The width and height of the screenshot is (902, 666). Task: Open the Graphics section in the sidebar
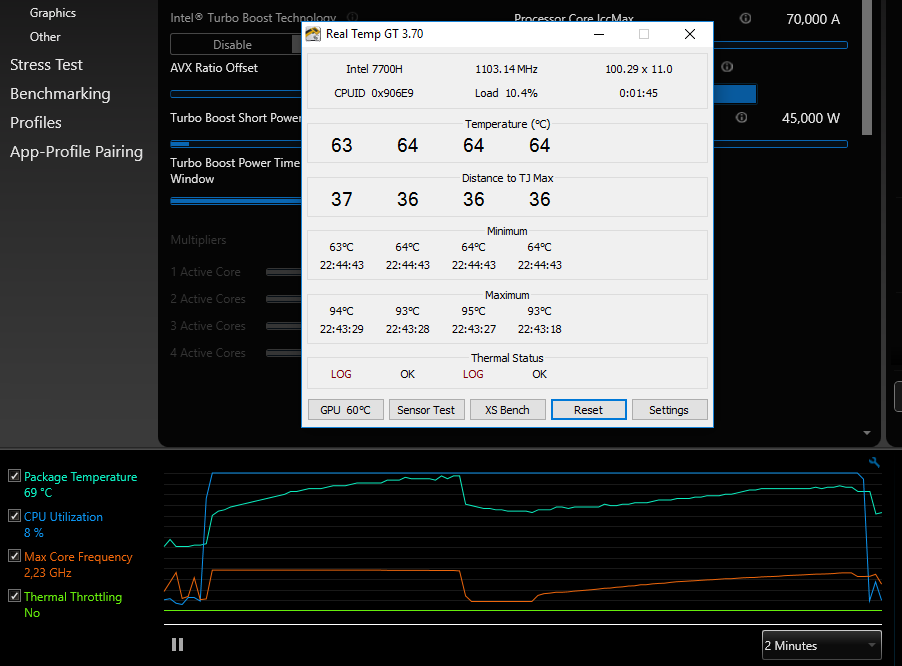[53, 13]
